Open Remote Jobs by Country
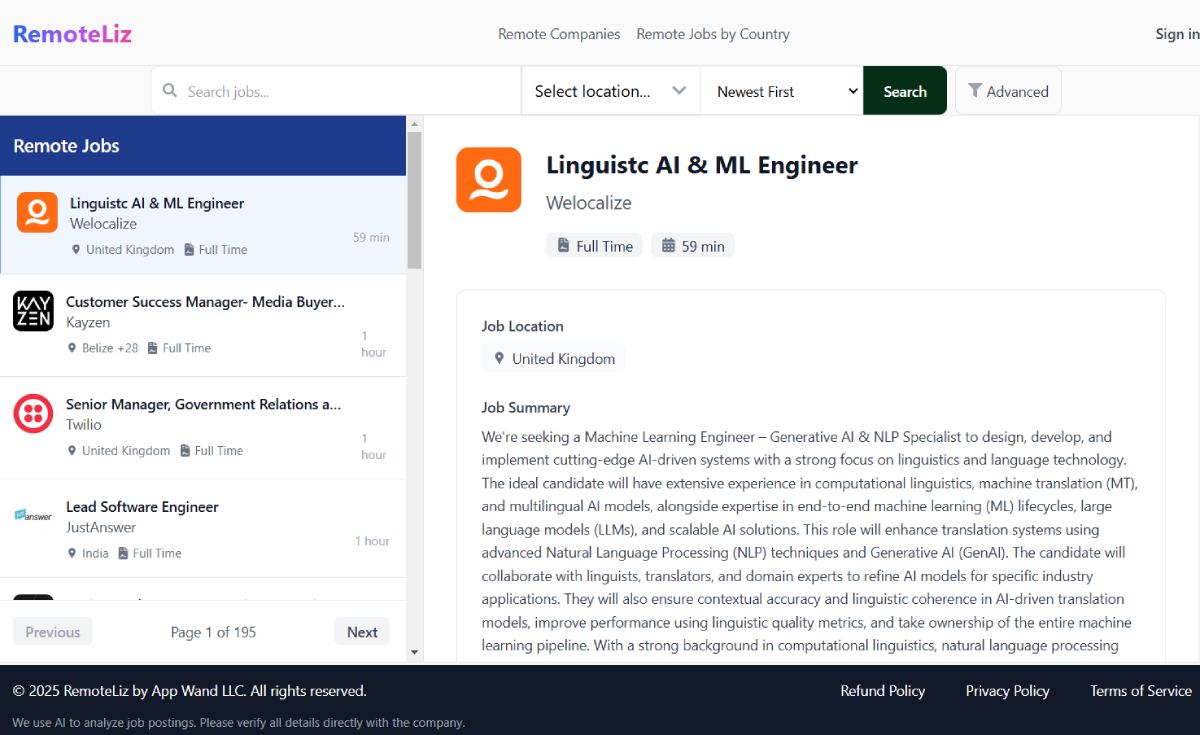 713,34
